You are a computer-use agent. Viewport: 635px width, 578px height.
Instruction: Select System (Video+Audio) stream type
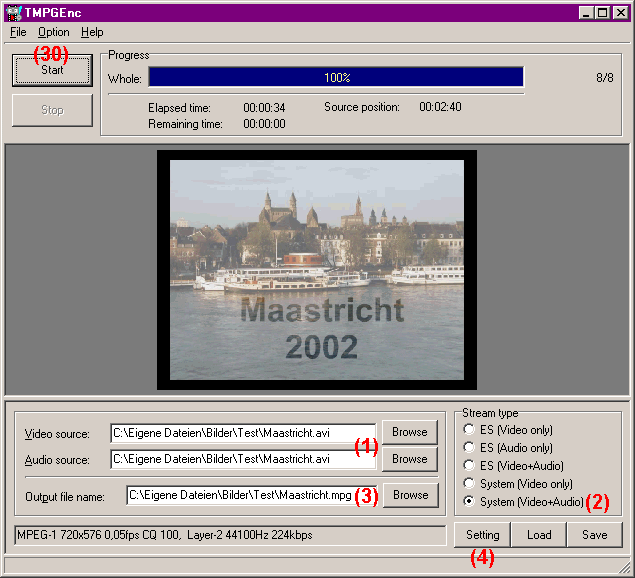pos(524,502)
